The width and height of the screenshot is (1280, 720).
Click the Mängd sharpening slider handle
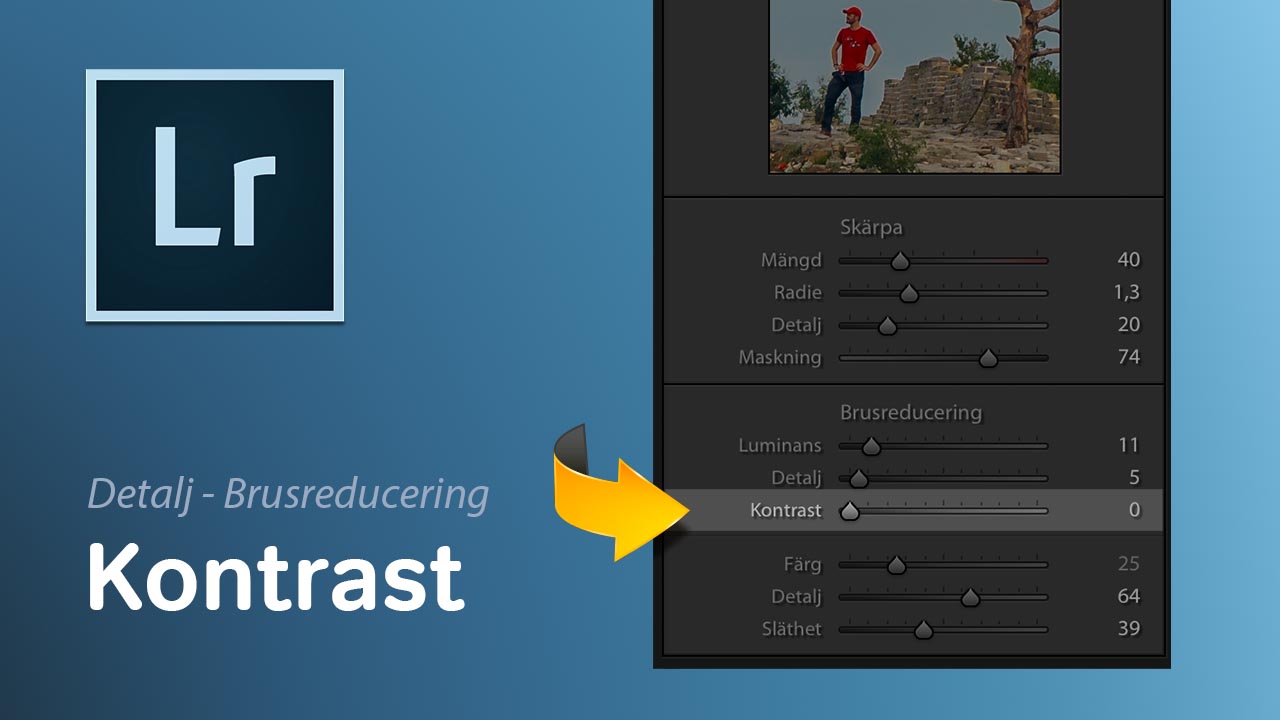900,261
